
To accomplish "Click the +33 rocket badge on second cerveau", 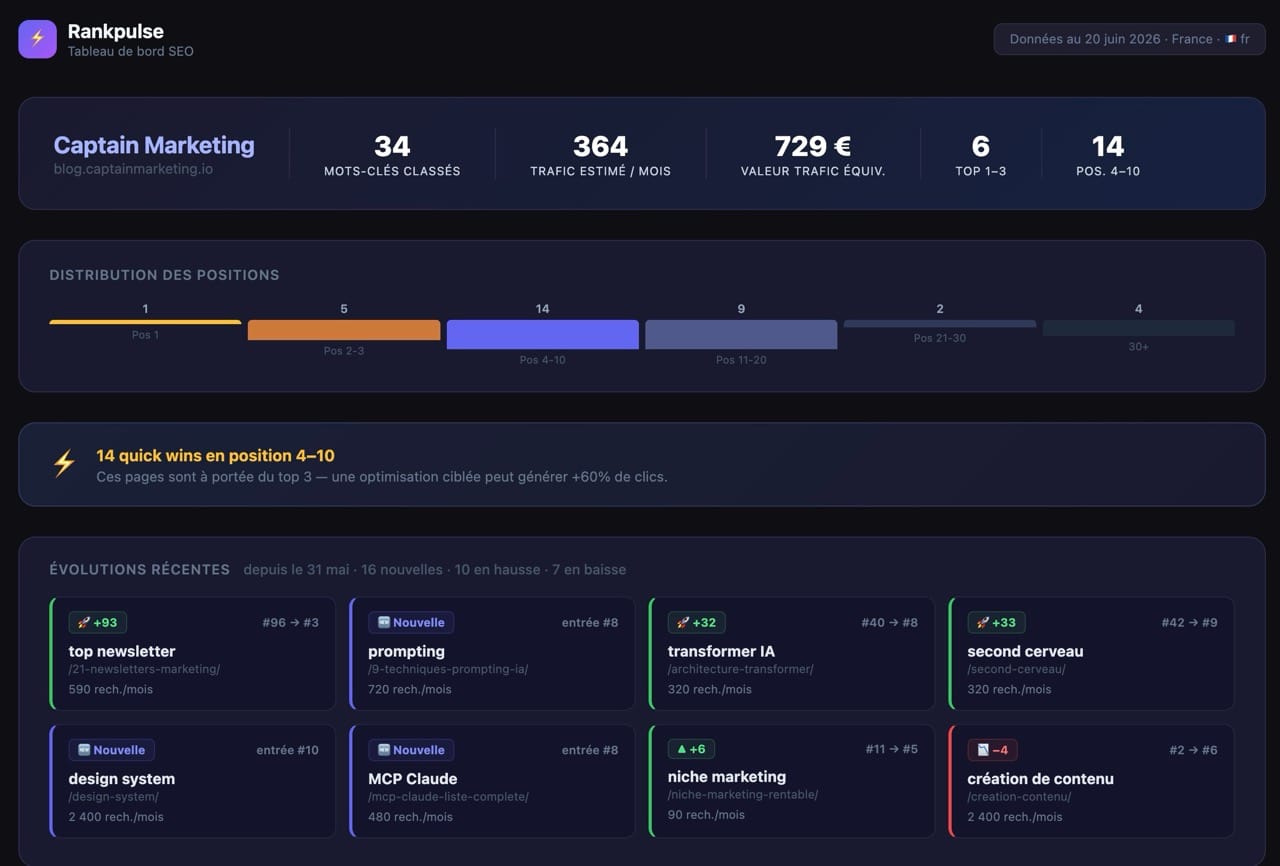I will click(996, 622).
